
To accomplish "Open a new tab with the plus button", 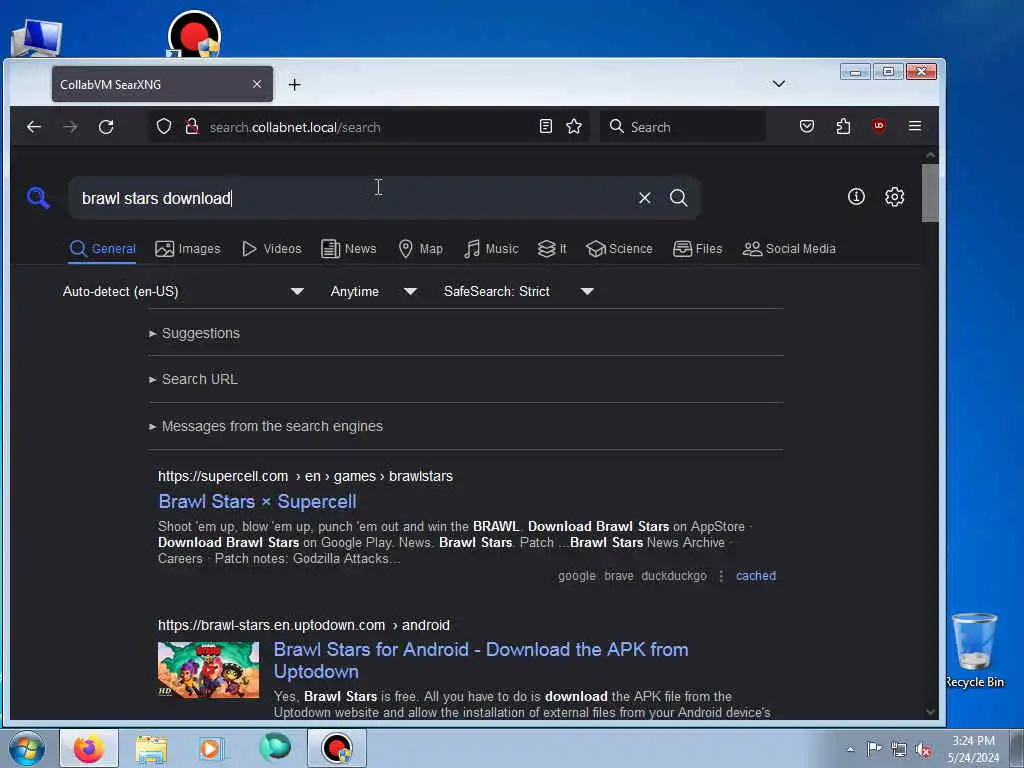I will [x=295, y=84].
